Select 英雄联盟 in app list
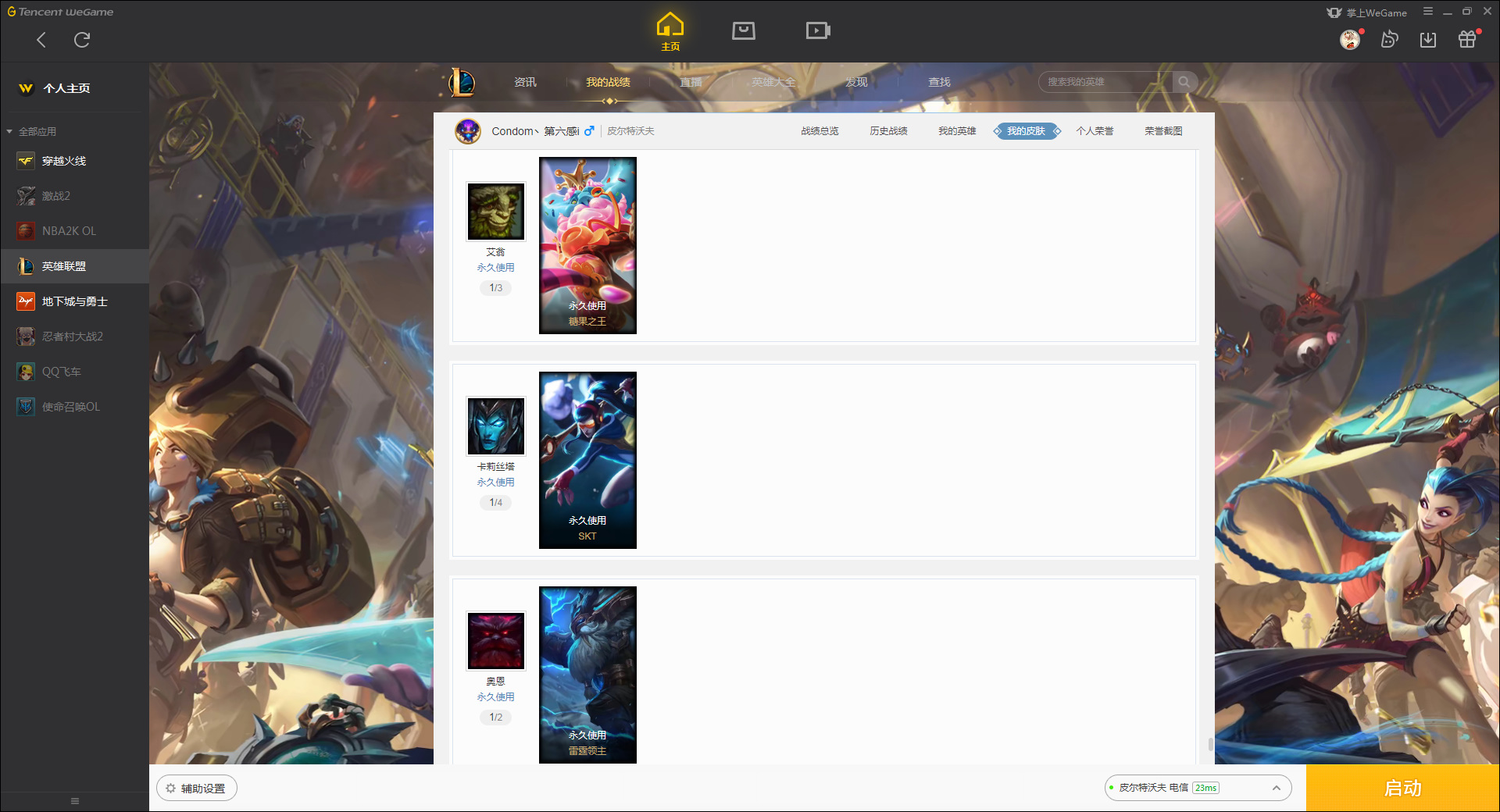 point(74,266)
